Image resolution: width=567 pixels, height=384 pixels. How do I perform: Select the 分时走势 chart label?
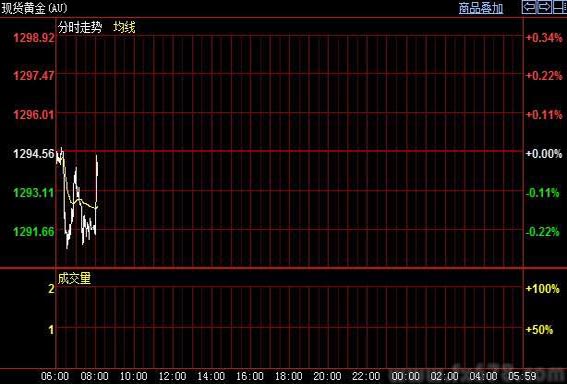click(x=80, y=27)
